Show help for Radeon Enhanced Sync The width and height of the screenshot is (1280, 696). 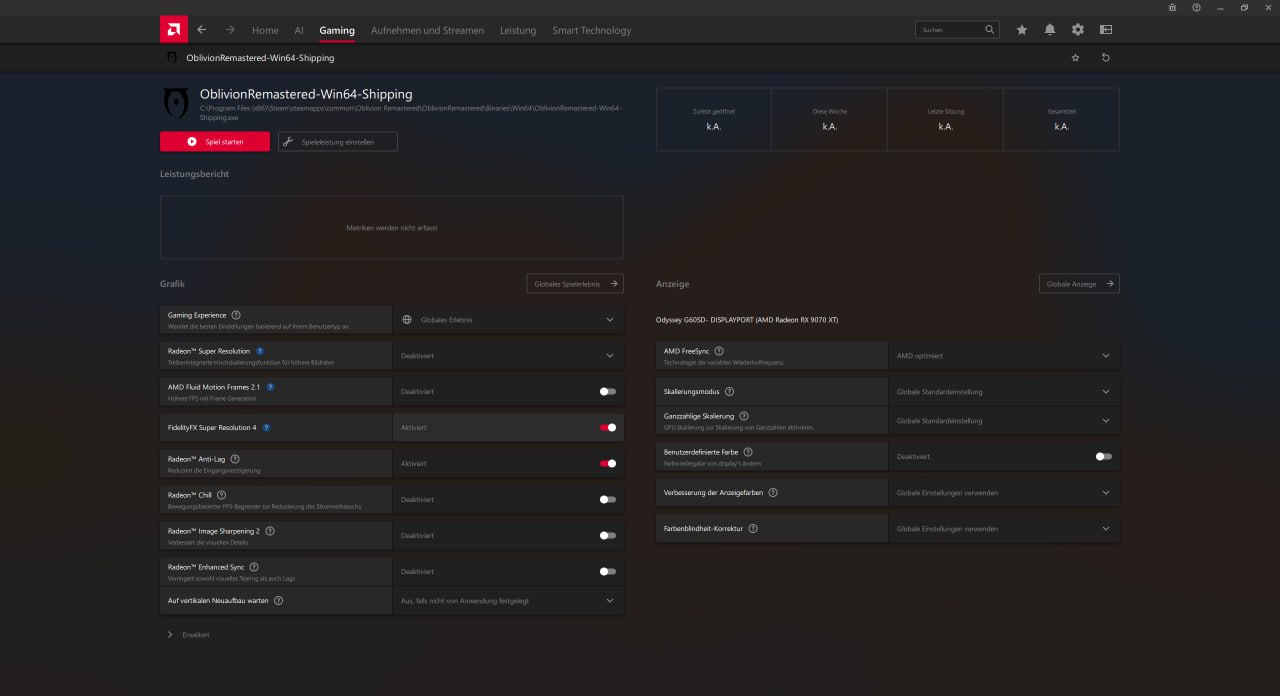pyautogui.click(x=254, y=567)
